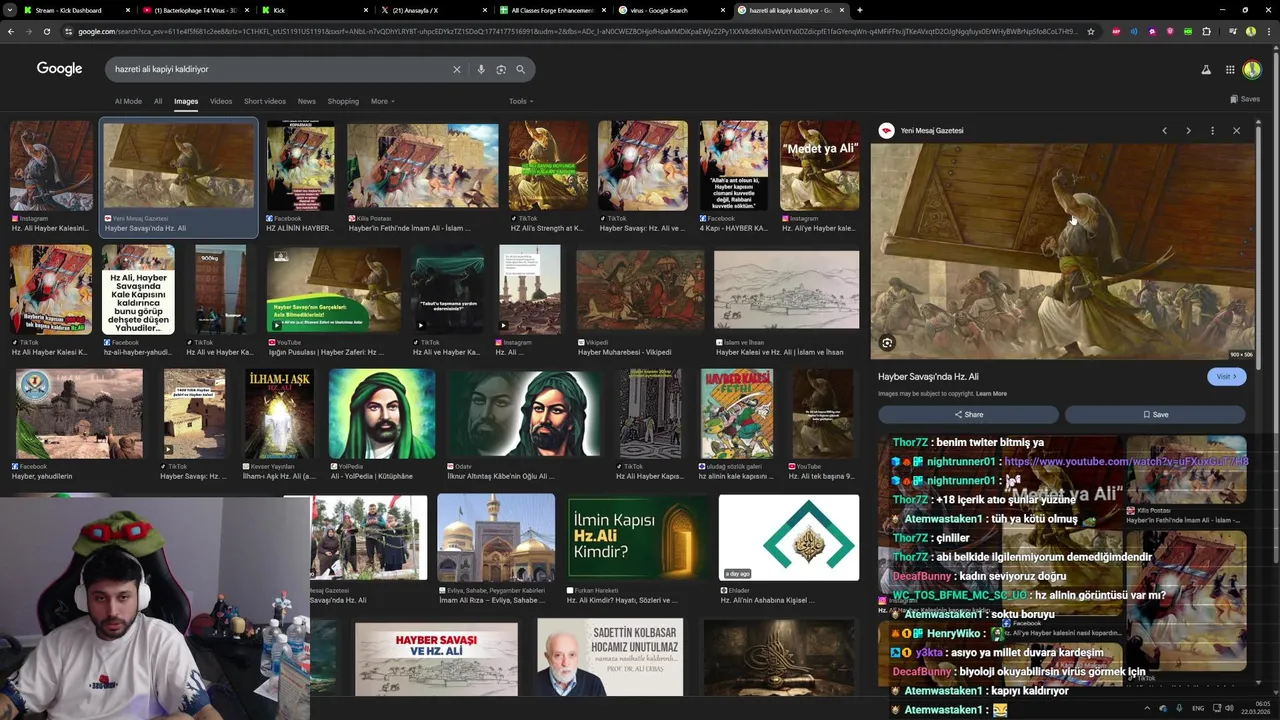The image size is (1280, 720).
Task: Open the HZ ALİNİN HAYBER Facebook thumbnail
Action: click(301, 166)
